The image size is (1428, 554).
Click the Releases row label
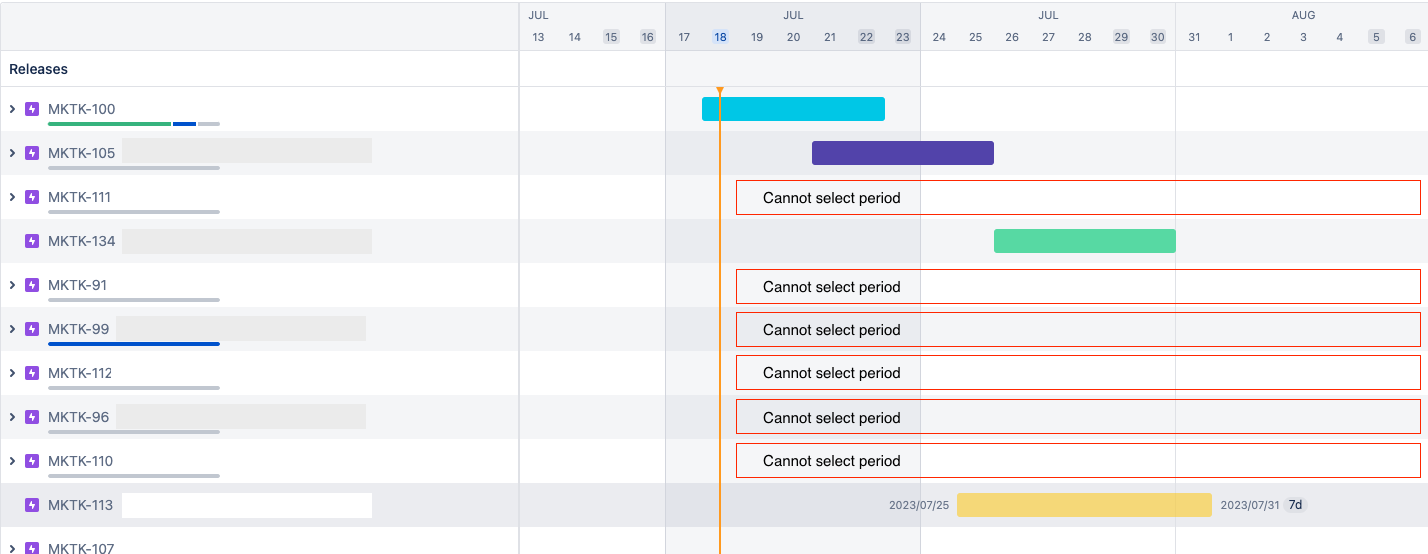pos(39,69)
